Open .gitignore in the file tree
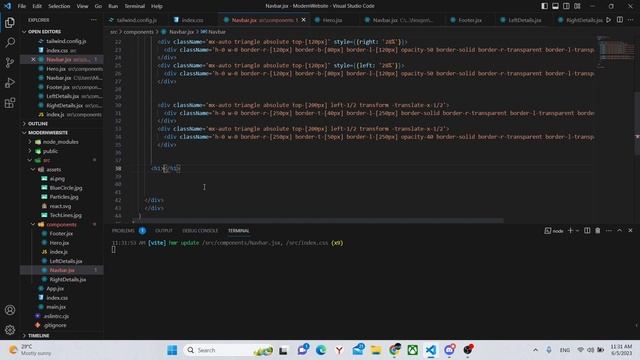Screen dimensions: 640x360 [55, 325]
